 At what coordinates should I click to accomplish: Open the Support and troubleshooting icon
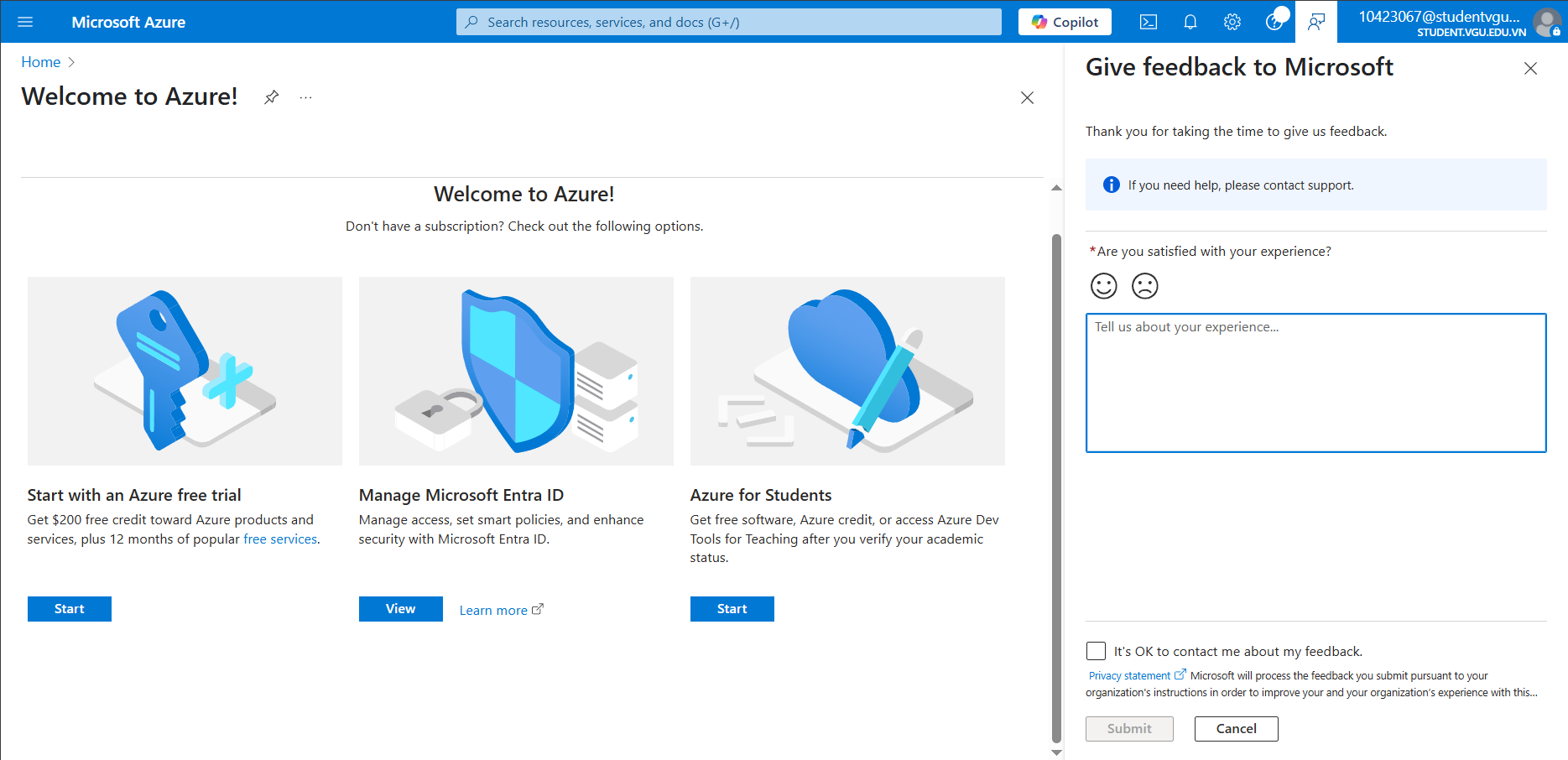click(x=1274, y=22)
